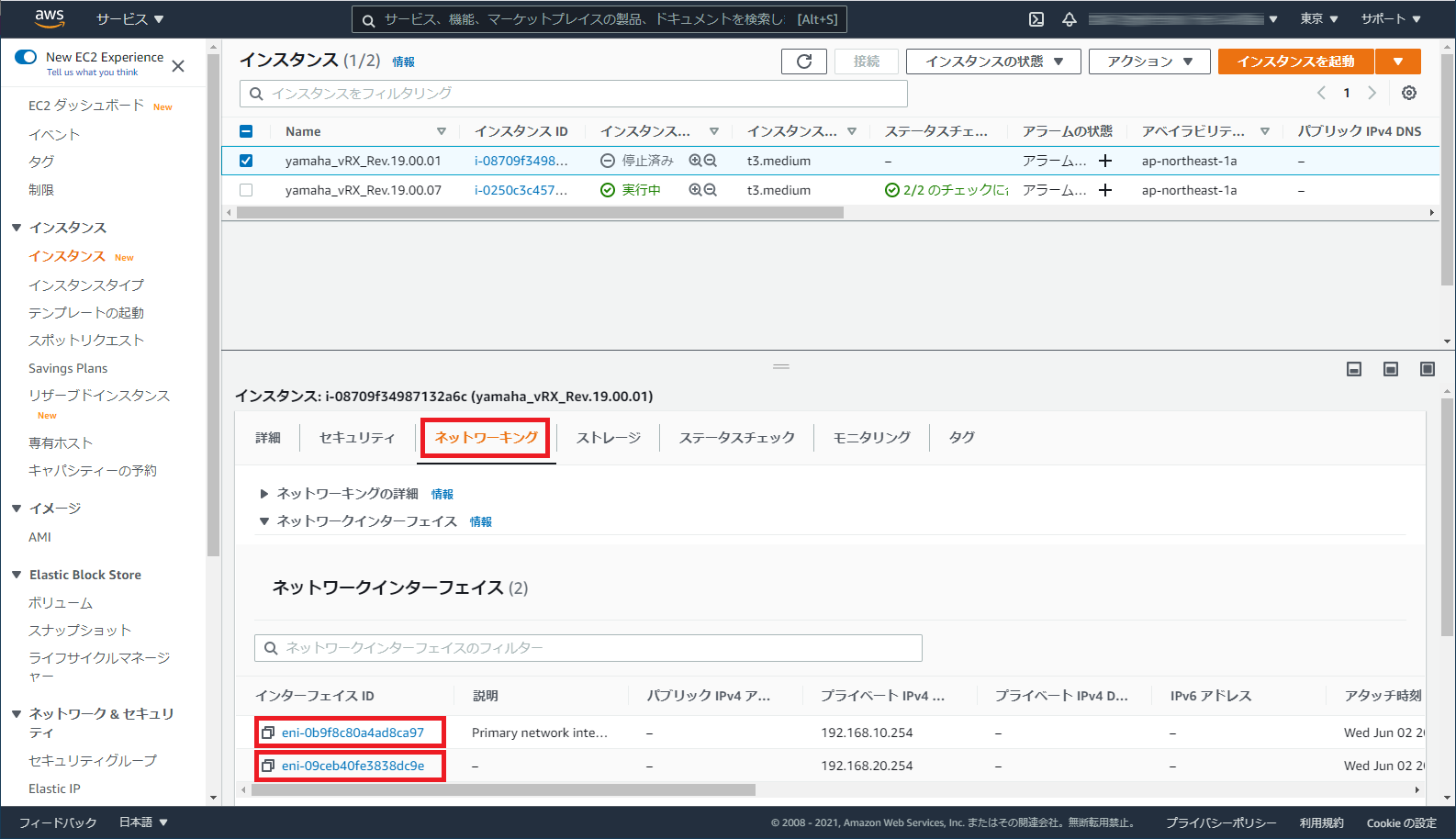Image resolution: width=1456 pixels, height=839 pixels.
Task: Zoom out filter for running instance state
Action: [x=710, y=190]
